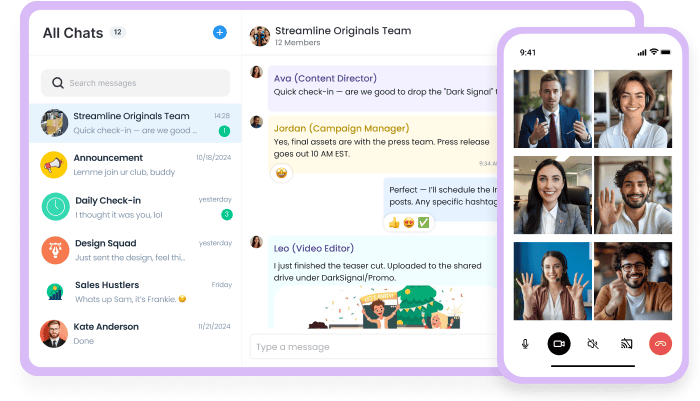Viewport: 700px width, 401px height.
Task: Click the 9:41 phone clock
Action: coord(528,53)
